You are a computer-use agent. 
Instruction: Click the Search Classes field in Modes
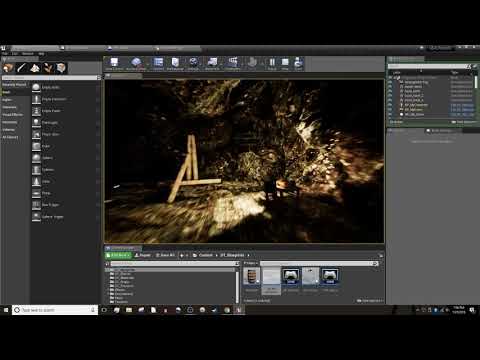(49, 78)
